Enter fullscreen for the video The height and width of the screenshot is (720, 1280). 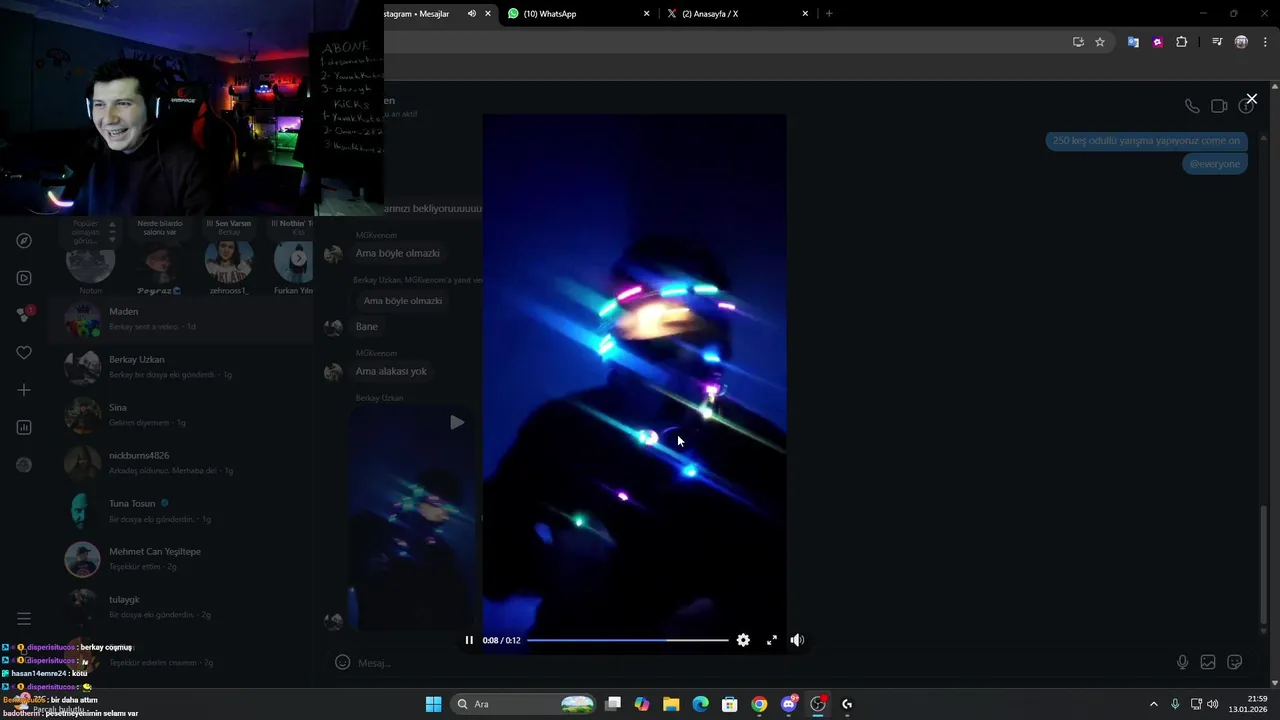click(x=771, y=640)
